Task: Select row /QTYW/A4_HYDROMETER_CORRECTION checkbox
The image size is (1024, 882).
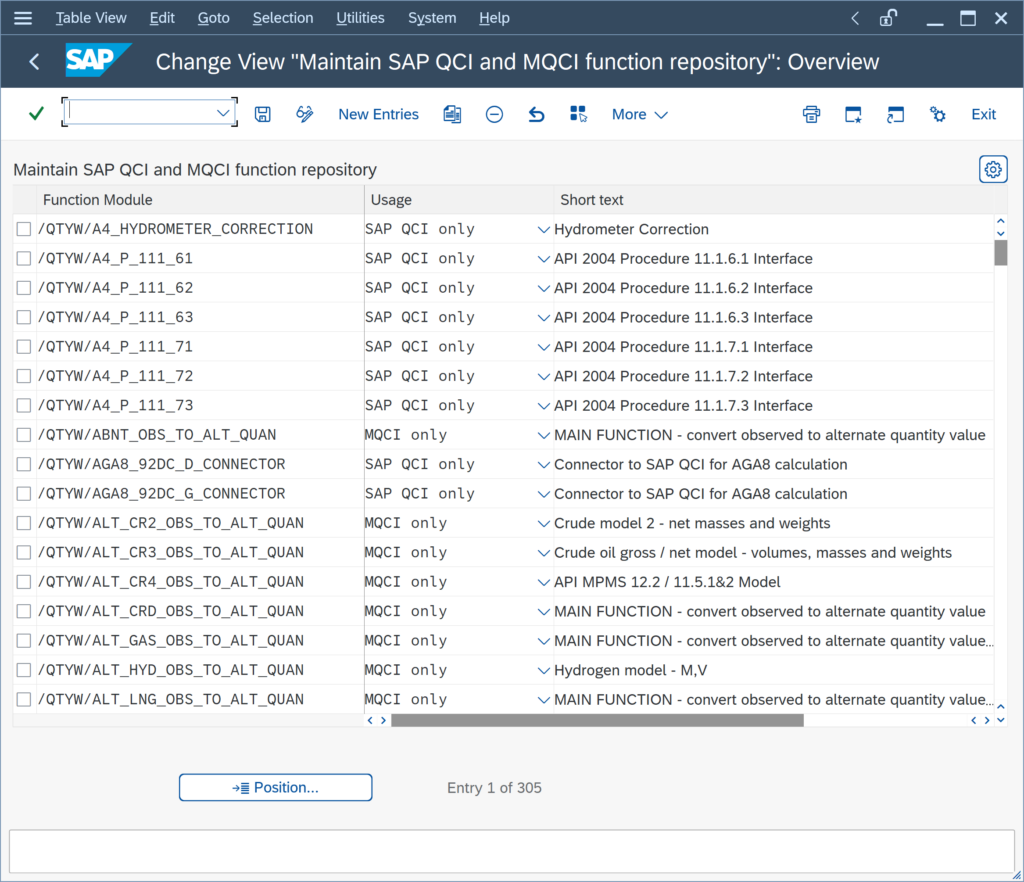Action: click(x=24, y=229)
